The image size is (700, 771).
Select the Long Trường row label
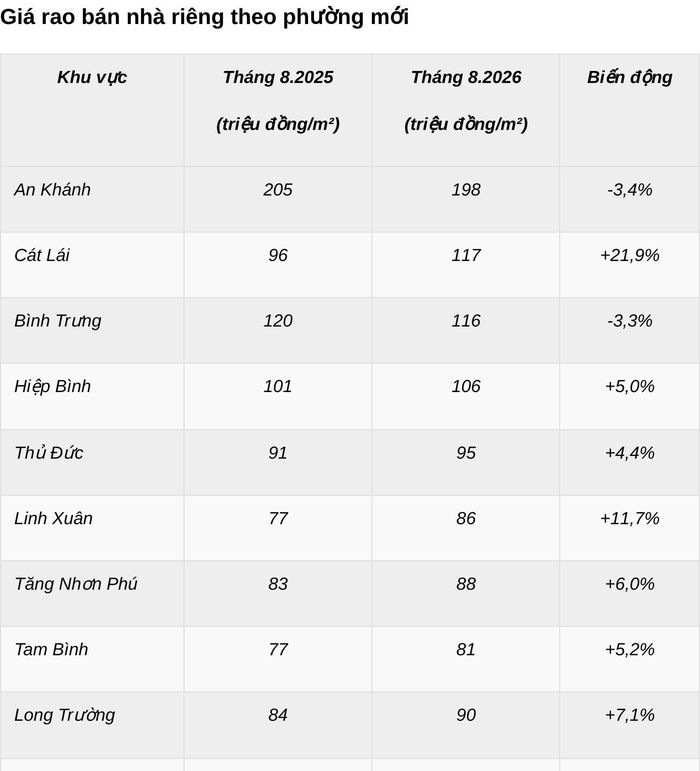click(x=64, y=715)
